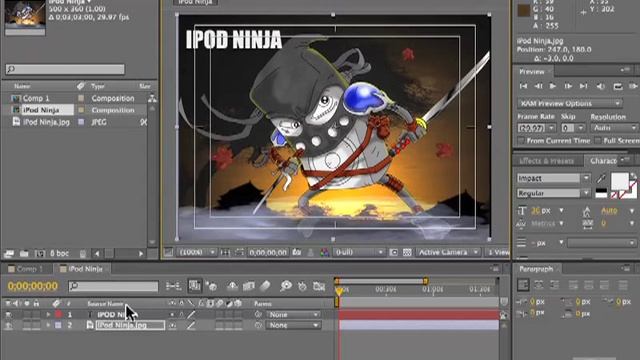Toggle Auto-keyframe stopwatch icon

(x=302, y=286)
